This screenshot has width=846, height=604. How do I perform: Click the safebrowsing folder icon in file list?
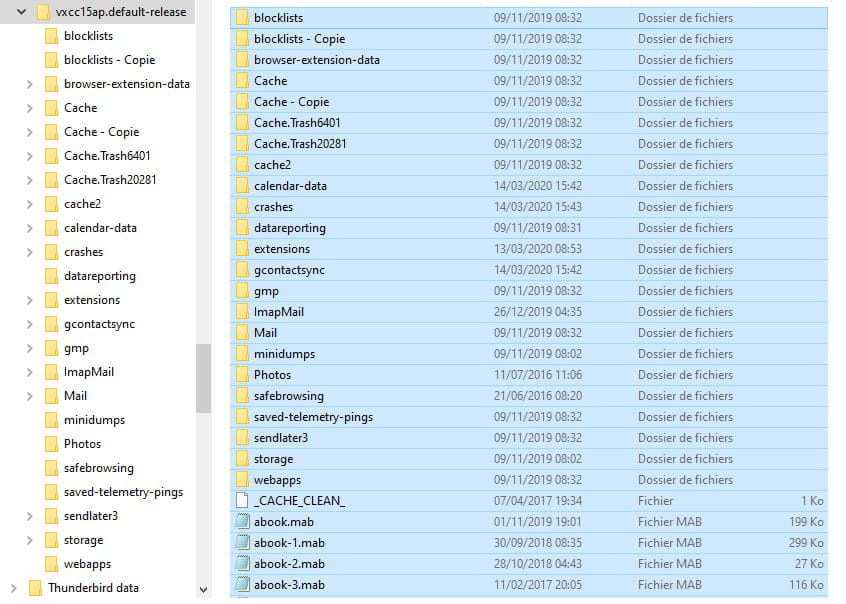click(242, 397)
